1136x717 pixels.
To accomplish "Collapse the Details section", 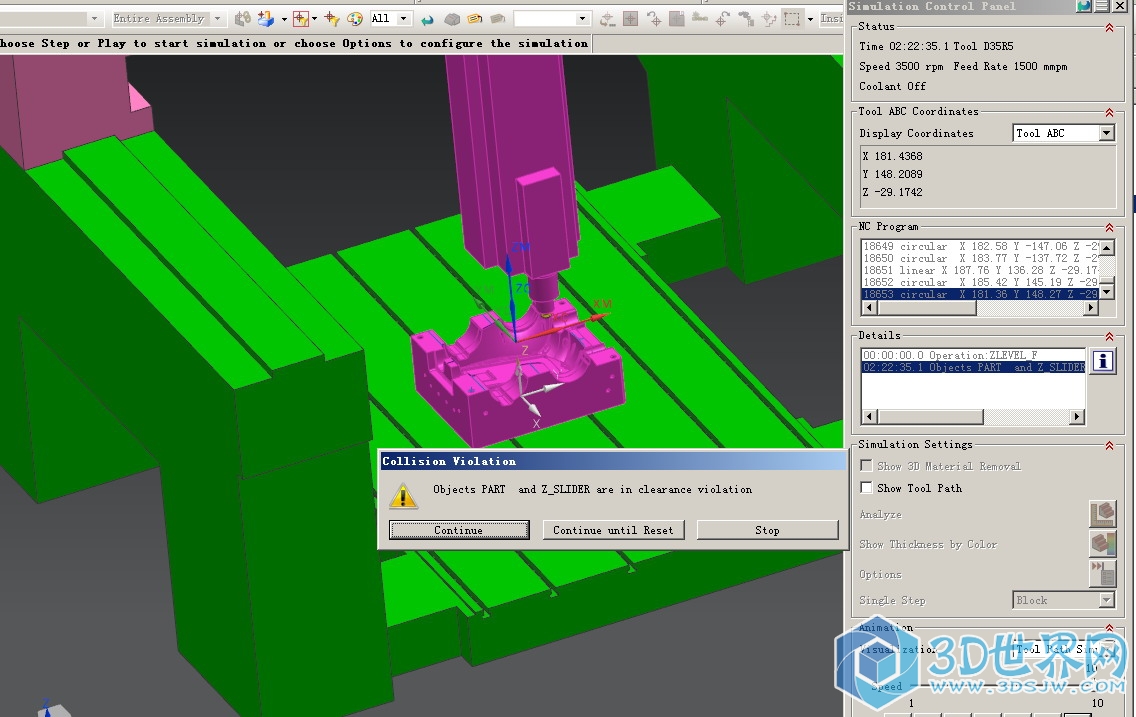I will tap(1109, 336).
